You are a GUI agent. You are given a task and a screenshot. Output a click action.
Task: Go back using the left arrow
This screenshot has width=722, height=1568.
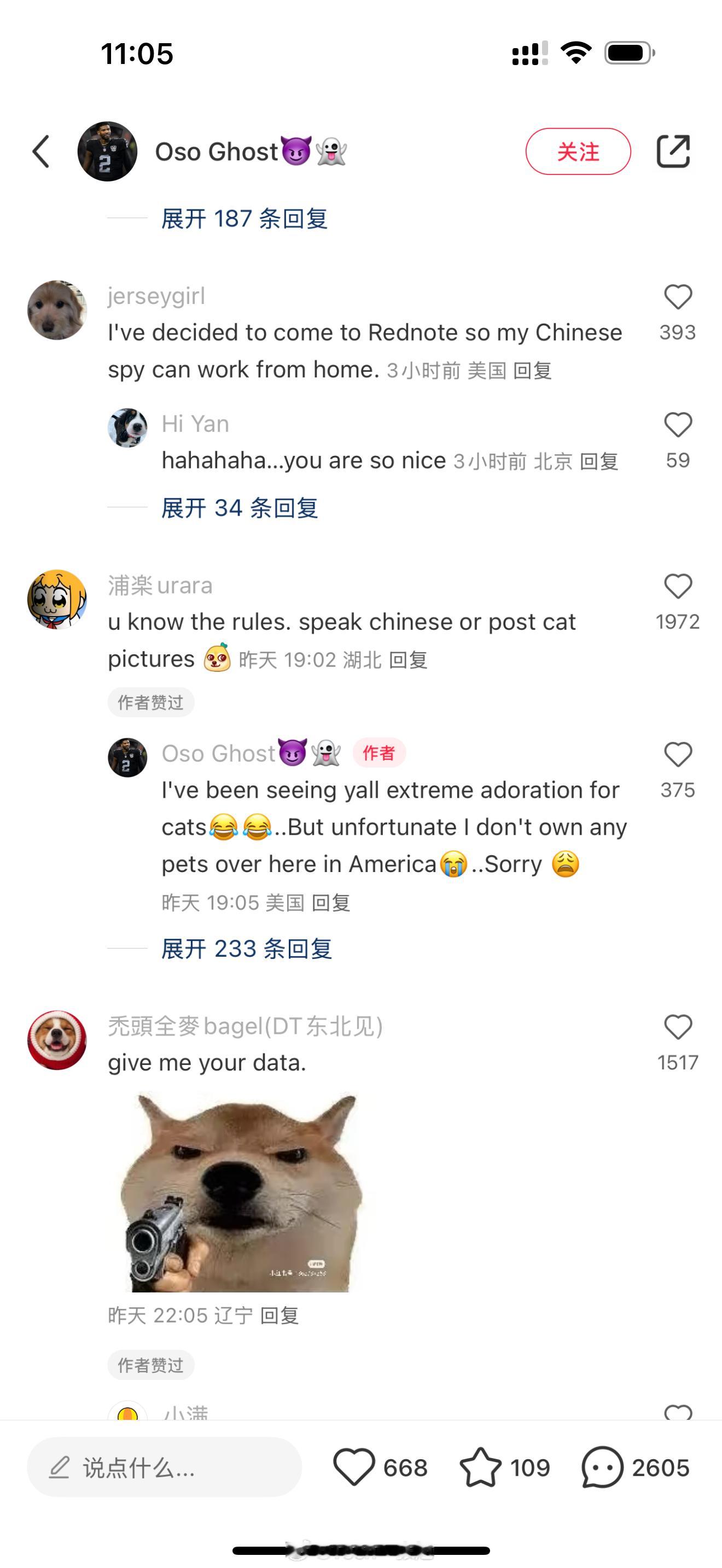41,151
